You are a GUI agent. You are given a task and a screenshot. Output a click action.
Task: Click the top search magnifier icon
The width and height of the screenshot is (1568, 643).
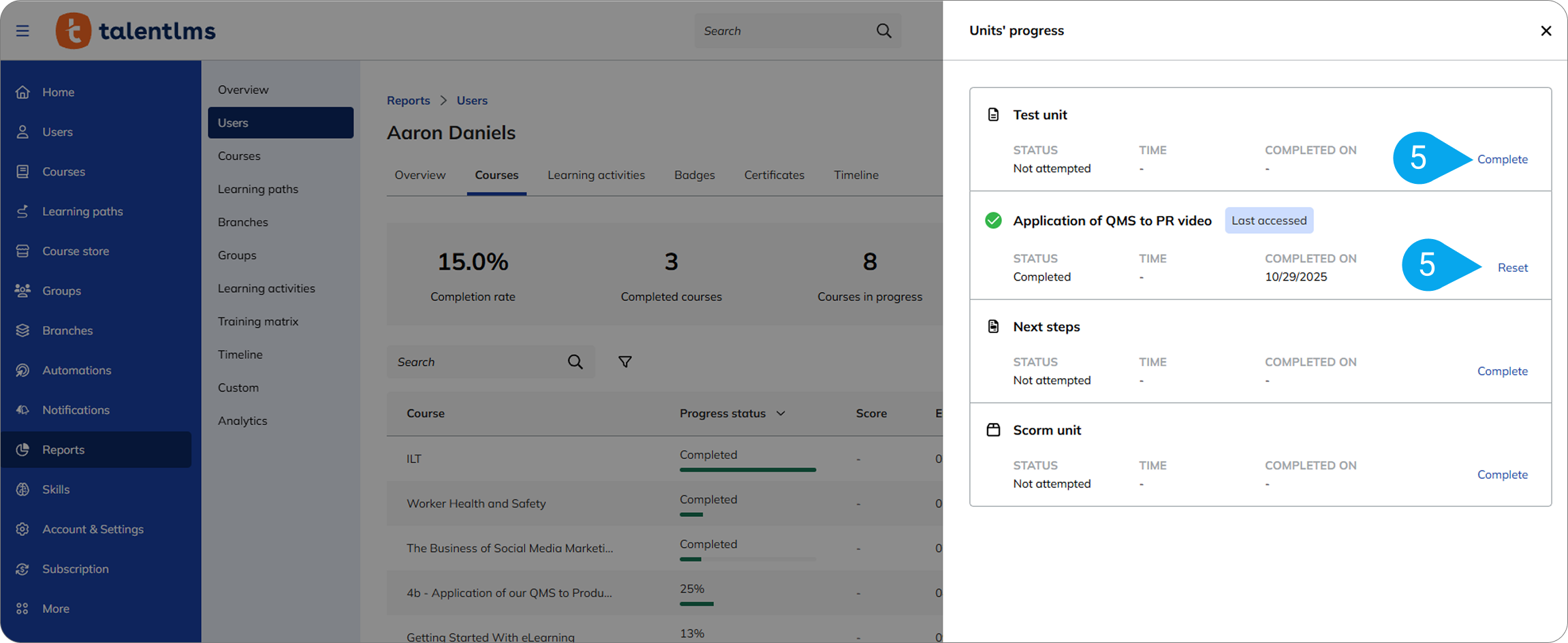pos(883,31)
